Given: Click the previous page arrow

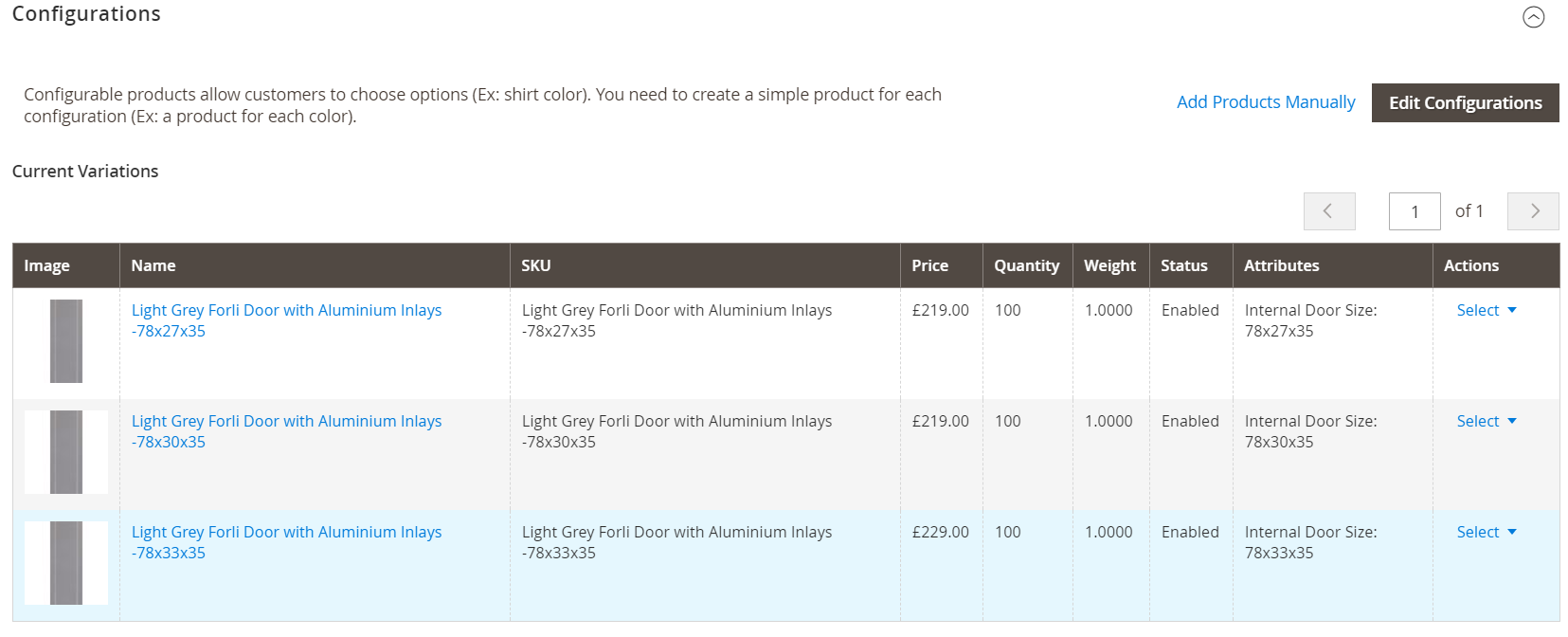Looking at the screenshot, I should click(1328, 210).
